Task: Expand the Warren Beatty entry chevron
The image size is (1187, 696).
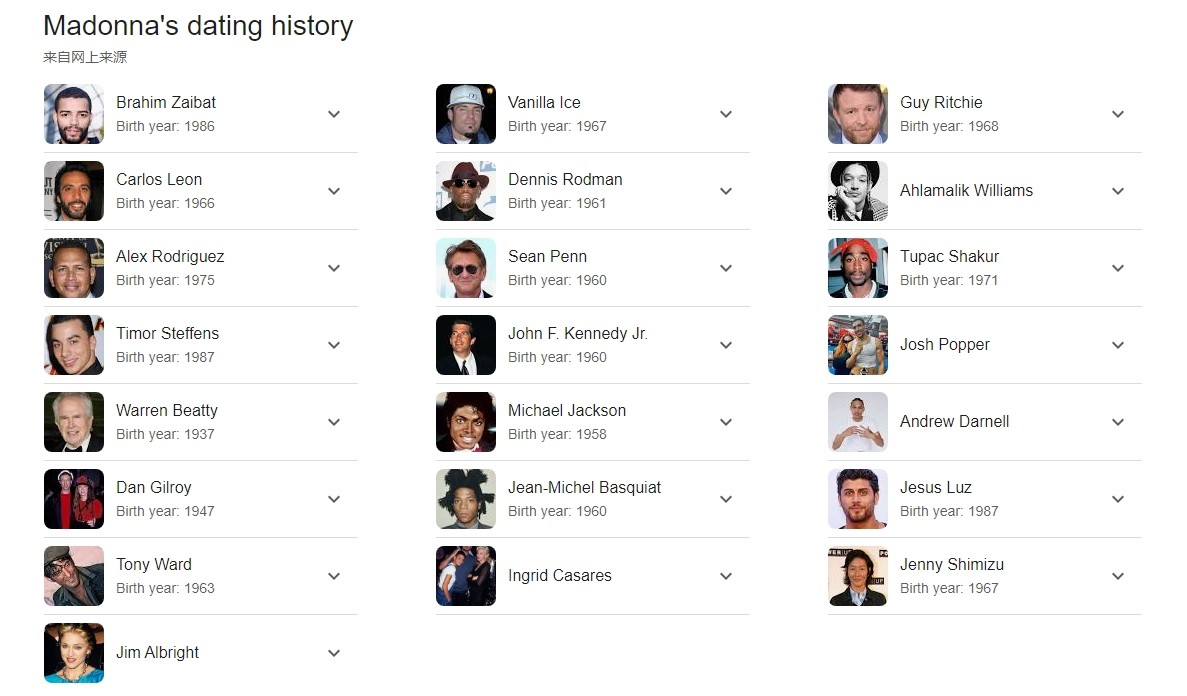Action: (334, 422)
